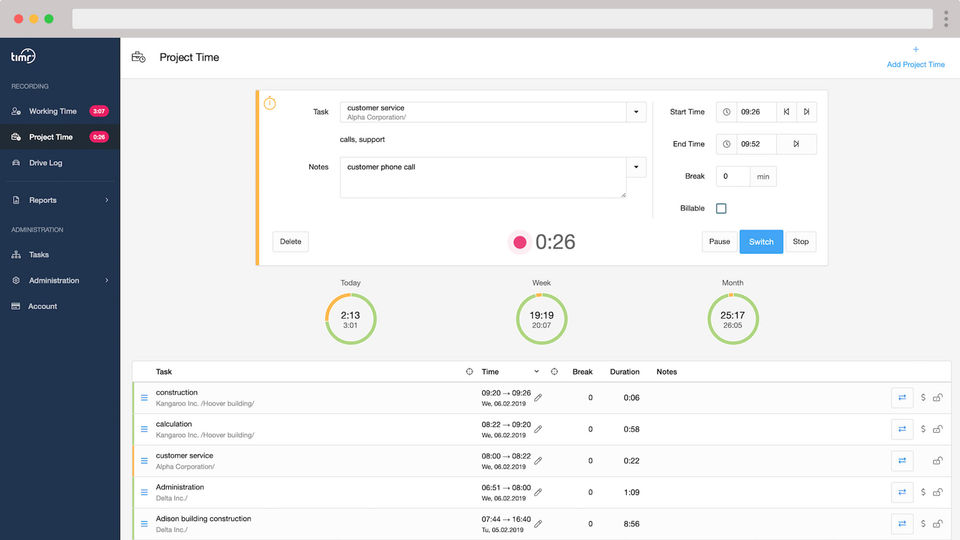Click pencil edit icon for calculation entry
The height and width of the screenshot is (540, 960).
[538, 429]
